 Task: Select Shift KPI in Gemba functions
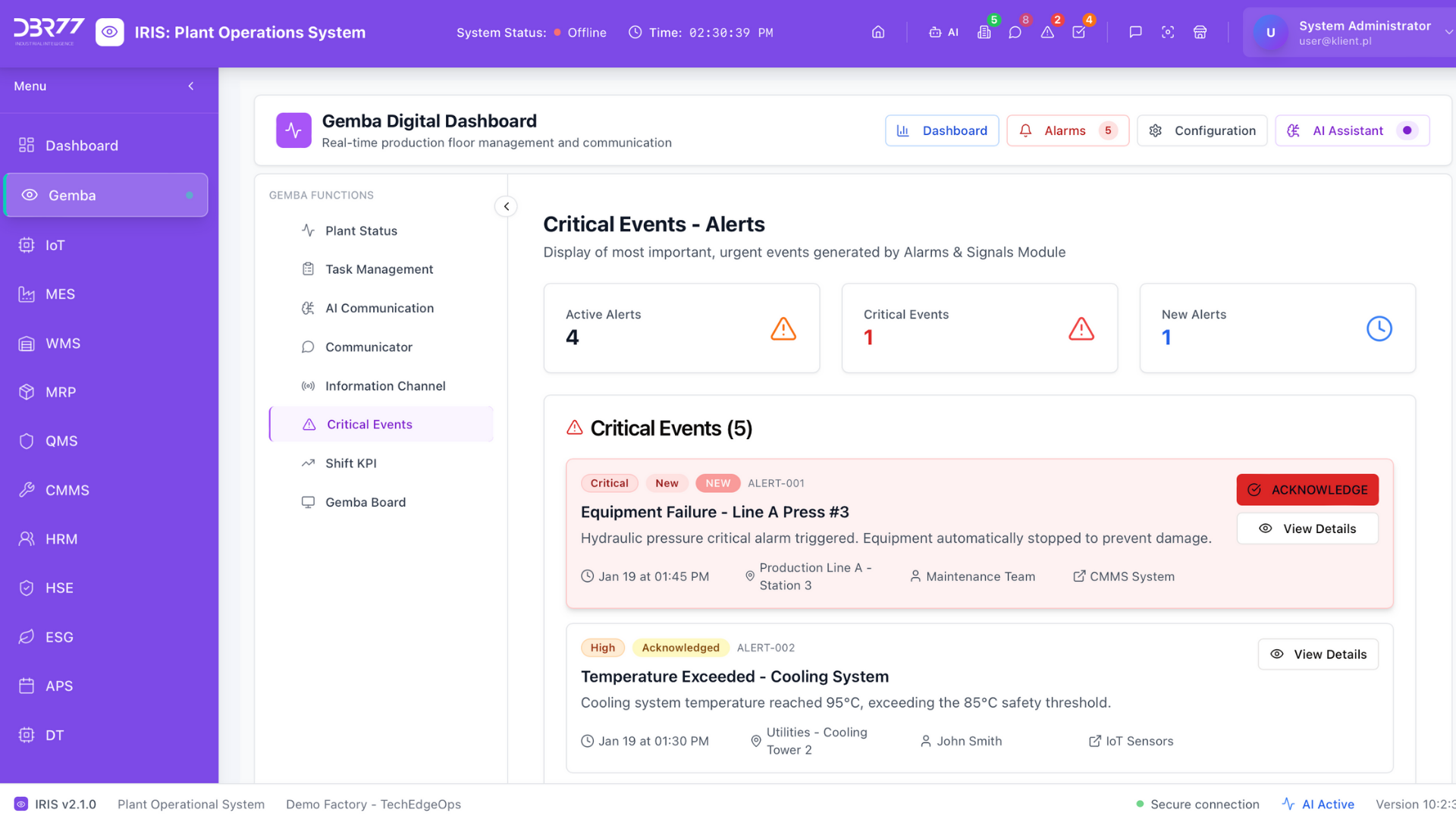tap(350, 463)
